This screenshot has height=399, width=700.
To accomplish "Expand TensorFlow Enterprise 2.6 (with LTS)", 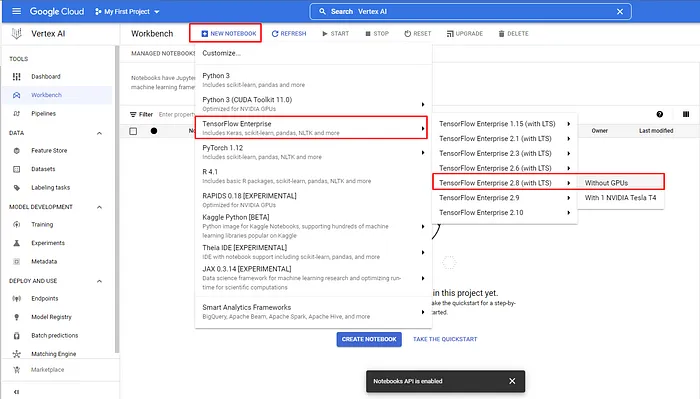I will (504, 168).
